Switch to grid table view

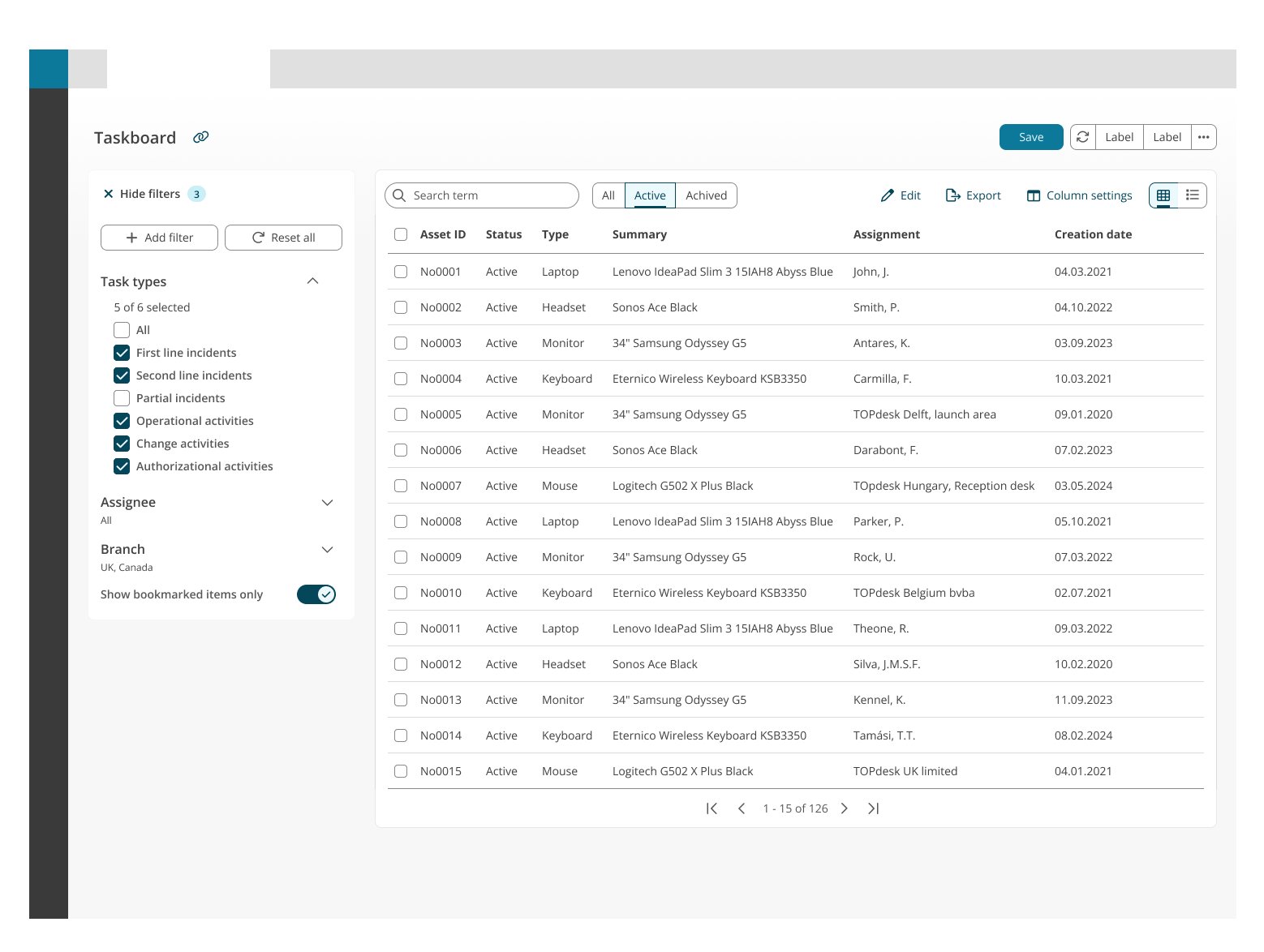click(x=1163, y=195)
